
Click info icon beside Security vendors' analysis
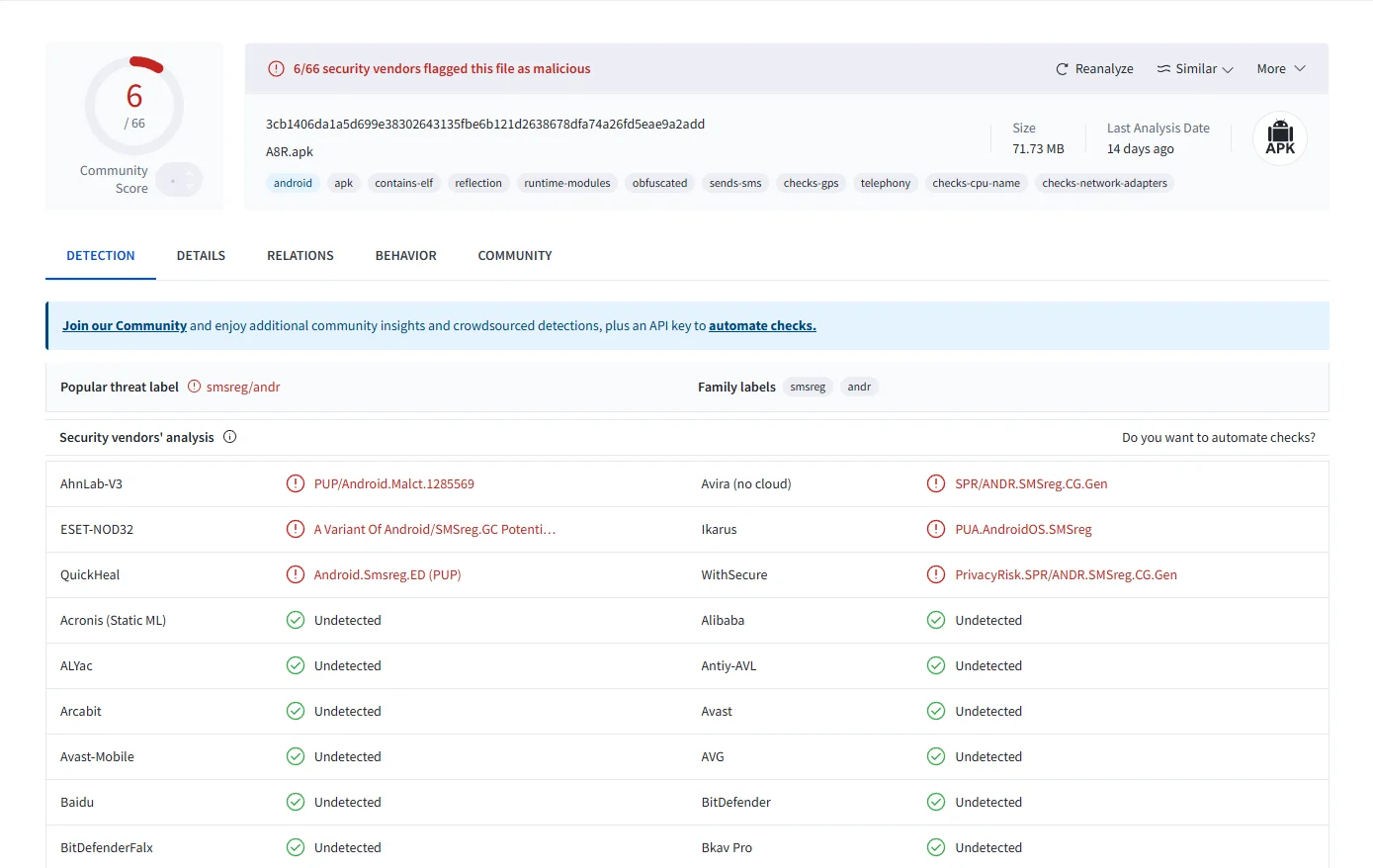click(x=230, y=437)
